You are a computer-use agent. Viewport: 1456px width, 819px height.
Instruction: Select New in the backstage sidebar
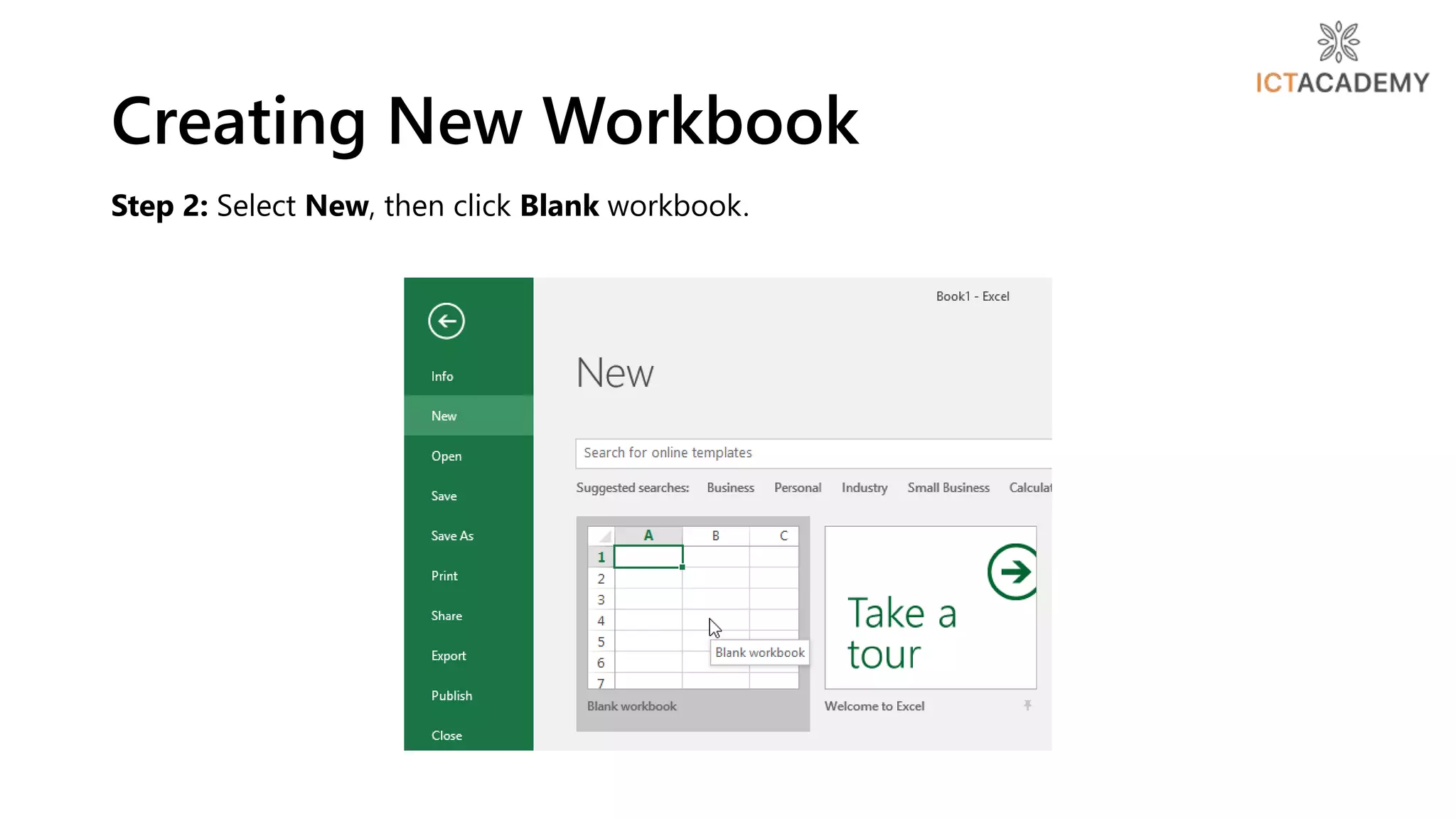point(444,416)
